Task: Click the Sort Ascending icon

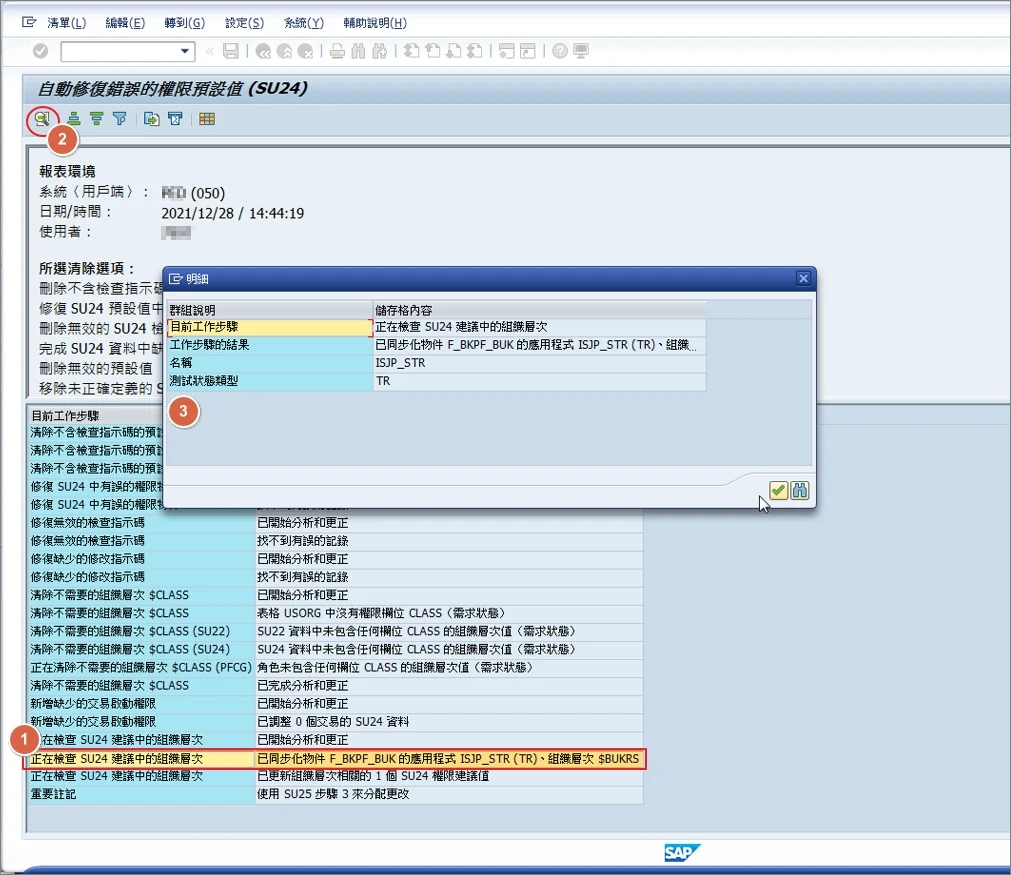Action: coord(74,119)
